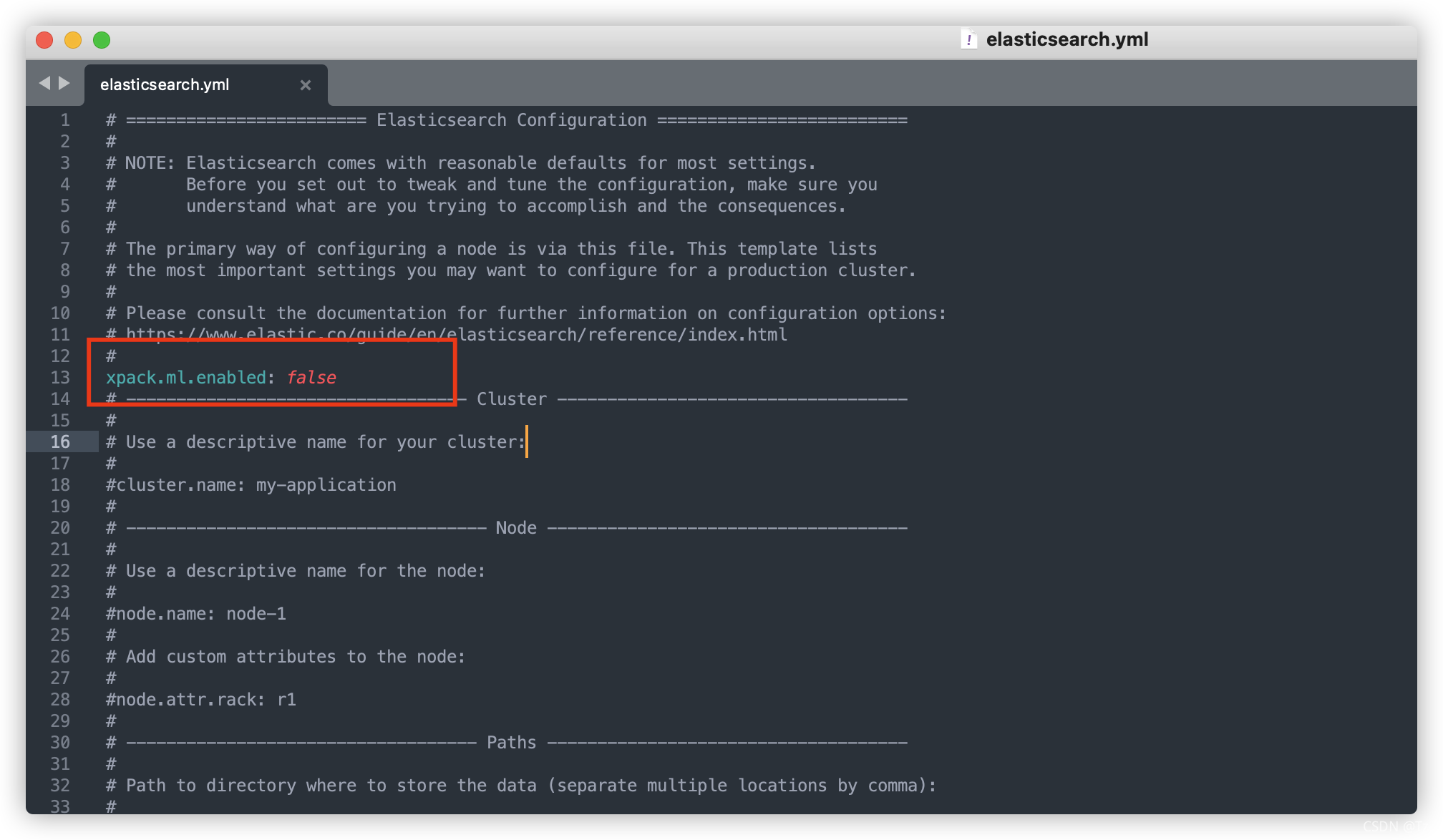Click line number 33 in the gutter
This screenshot has width=1443, height=840.
click(60, 806)
